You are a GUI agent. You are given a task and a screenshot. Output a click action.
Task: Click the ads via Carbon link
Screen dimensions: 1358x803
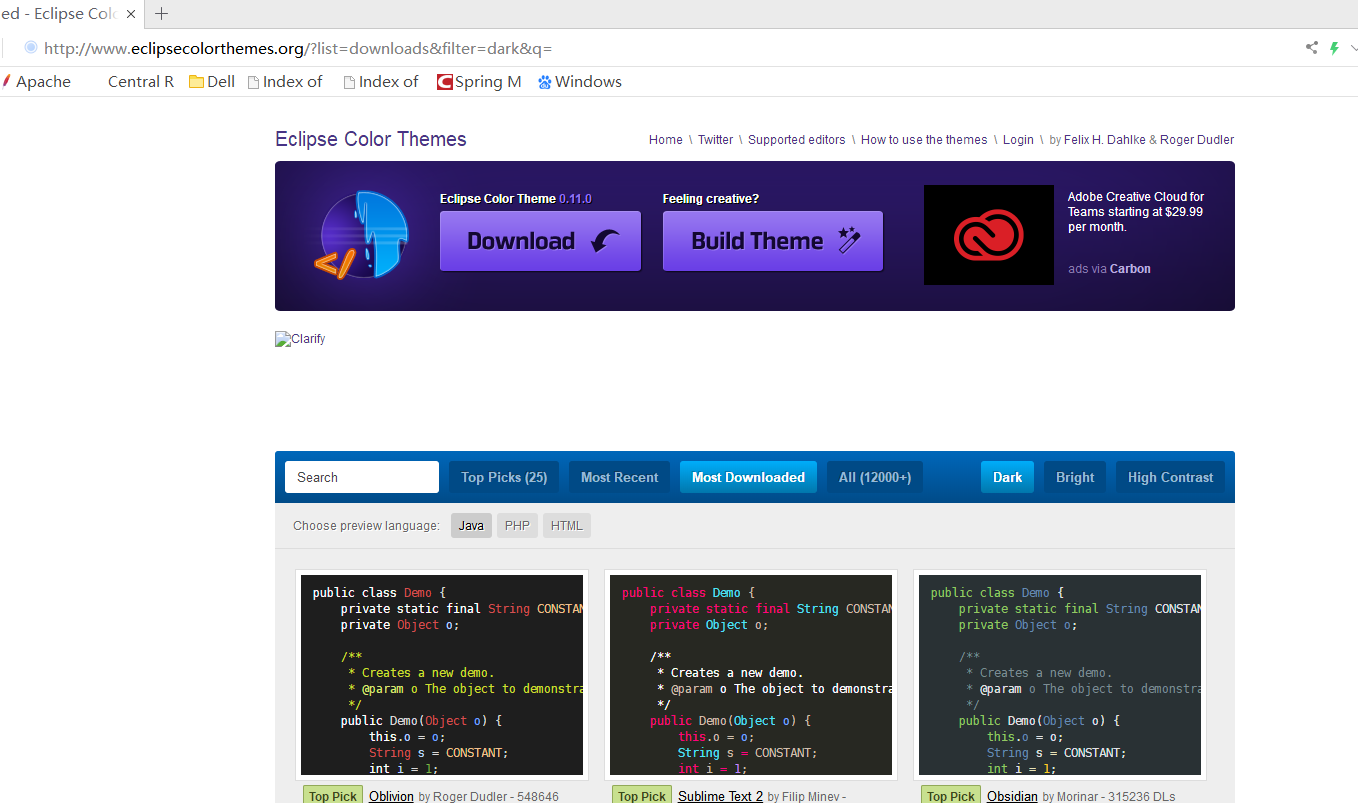coord(1109,269)
